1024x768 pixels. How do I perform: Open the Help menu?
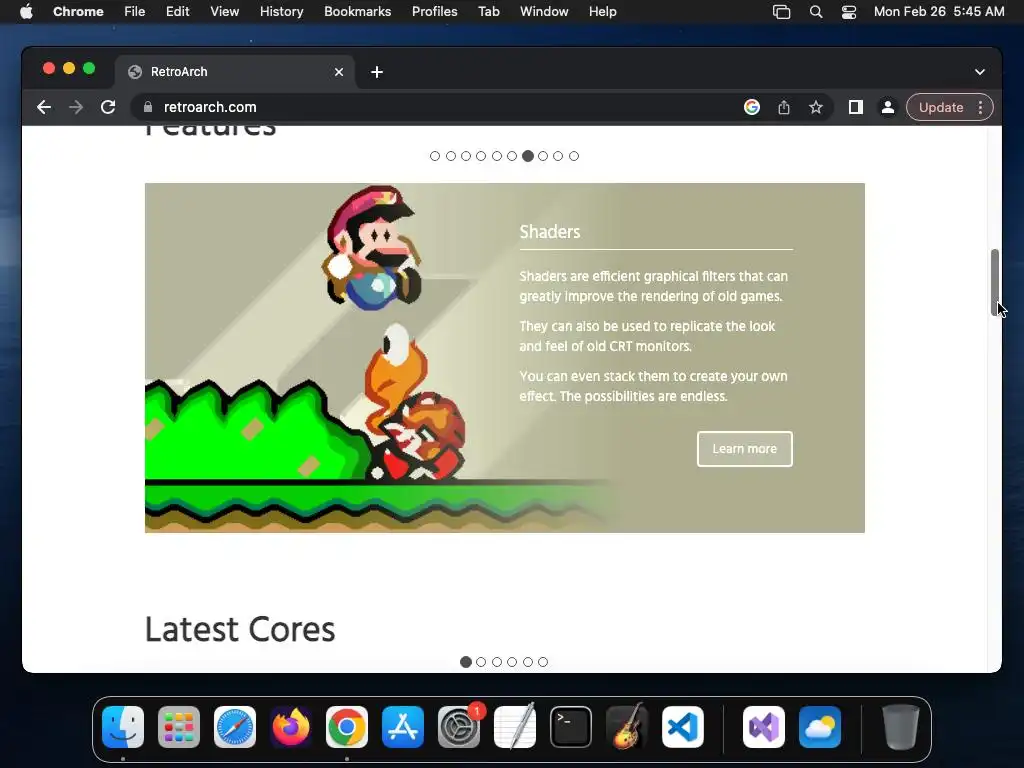click(602, 12)
